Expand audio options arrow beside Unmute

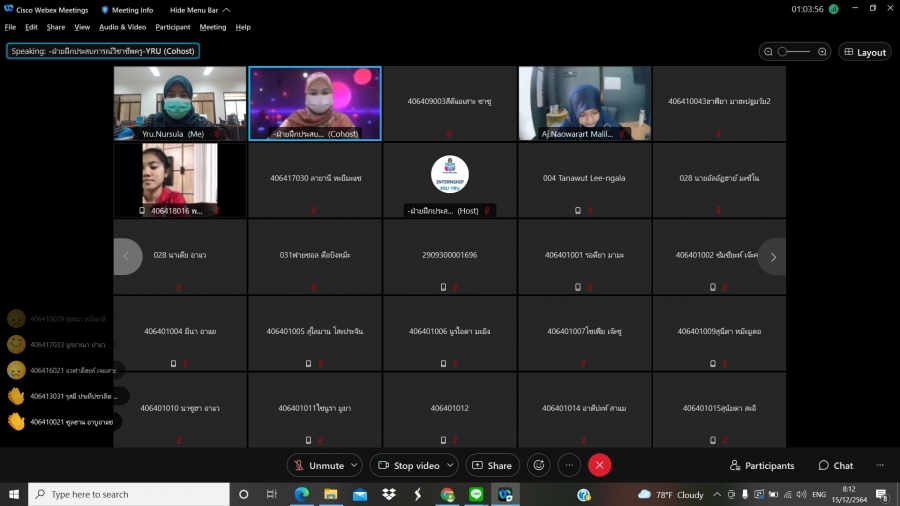click(354, 465)
